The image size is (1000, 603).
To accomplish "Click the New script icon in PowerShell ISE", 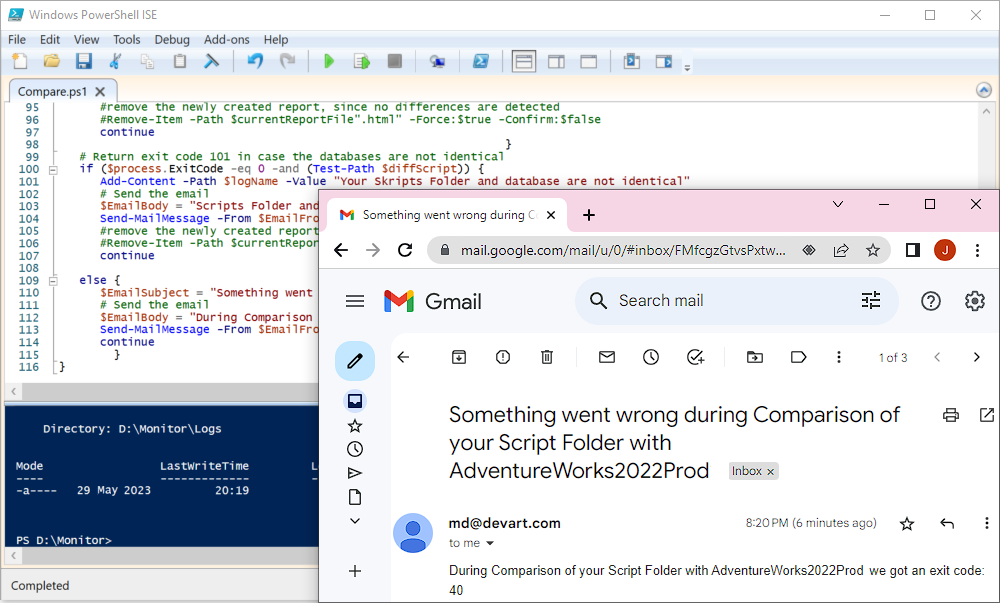I will [x=20, y=61].
